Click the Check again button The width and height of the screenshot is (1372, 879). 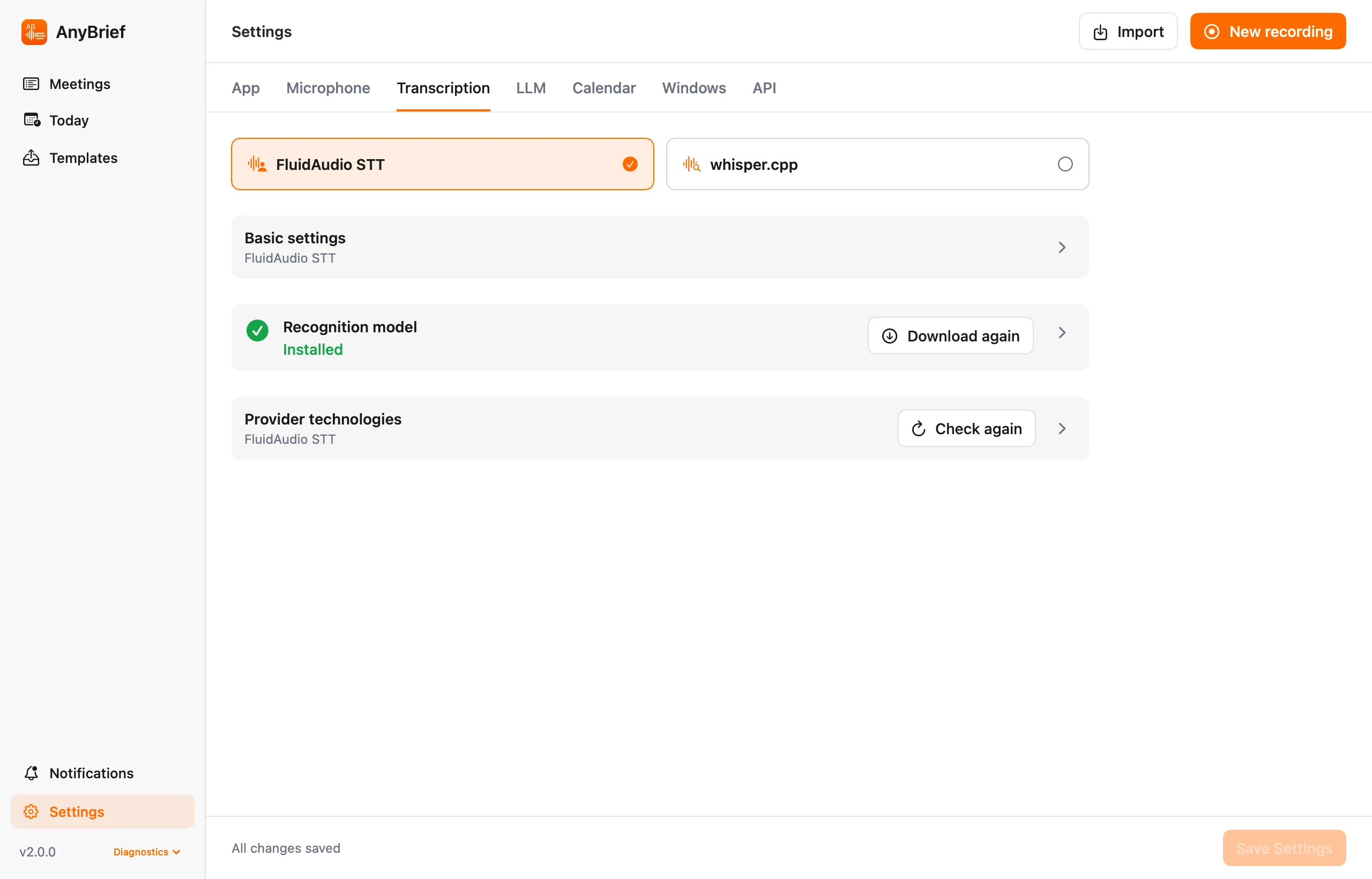coord(966,429)
